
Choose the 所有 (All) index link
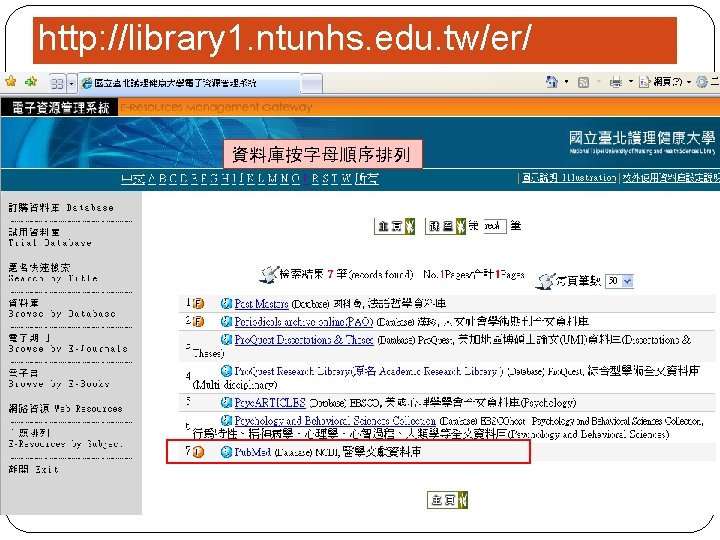pos(367,179)
